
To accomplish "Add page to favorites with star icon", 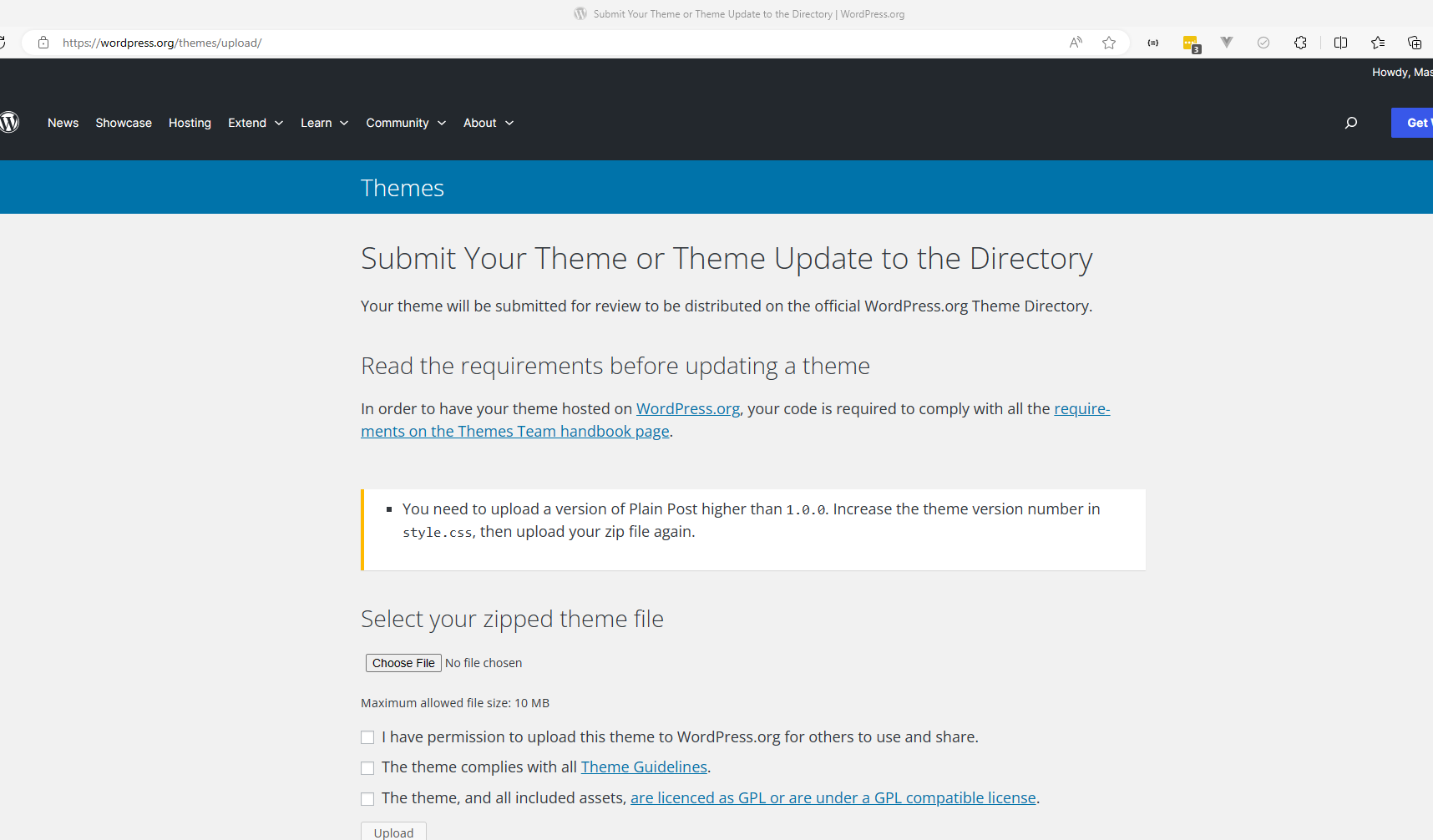I will [1109, 43].
